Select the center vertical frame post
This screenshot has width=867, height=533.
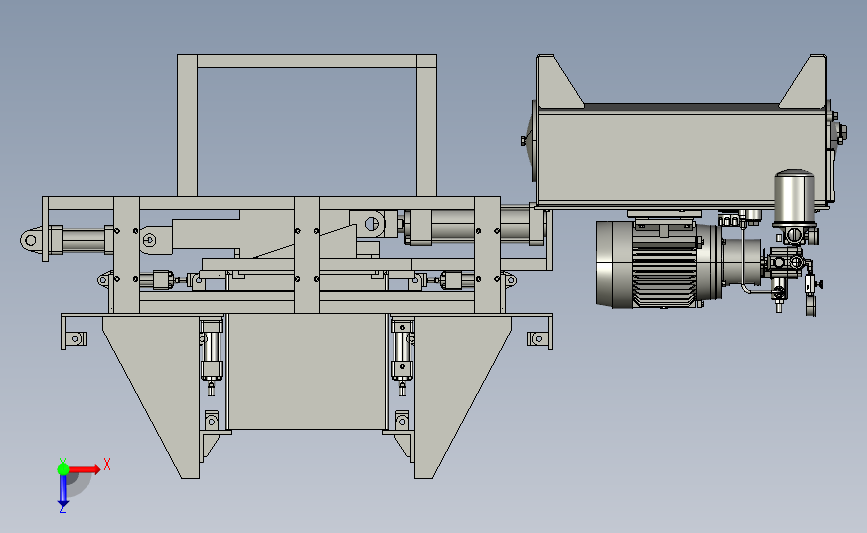307,255
